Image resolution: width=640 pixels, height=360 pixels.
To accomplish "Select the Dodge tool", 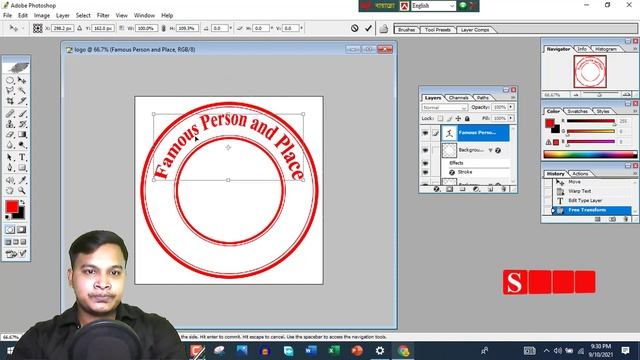I will (x=22, y=144).
